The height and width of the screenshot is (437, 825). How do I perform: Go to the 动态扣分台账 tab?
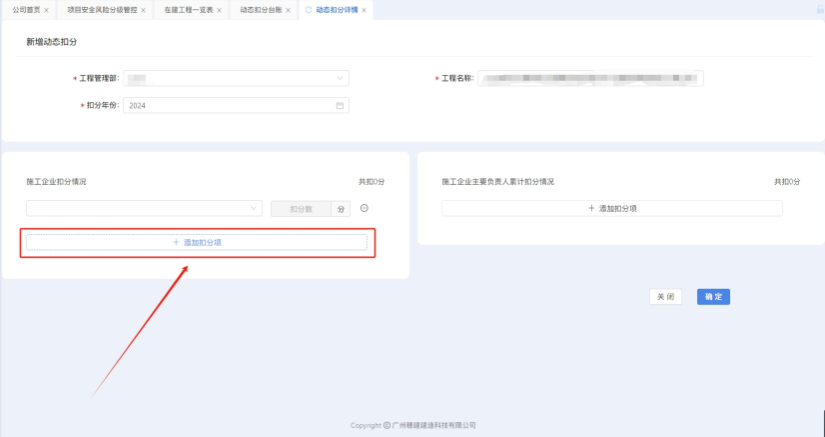click(259, 10)
